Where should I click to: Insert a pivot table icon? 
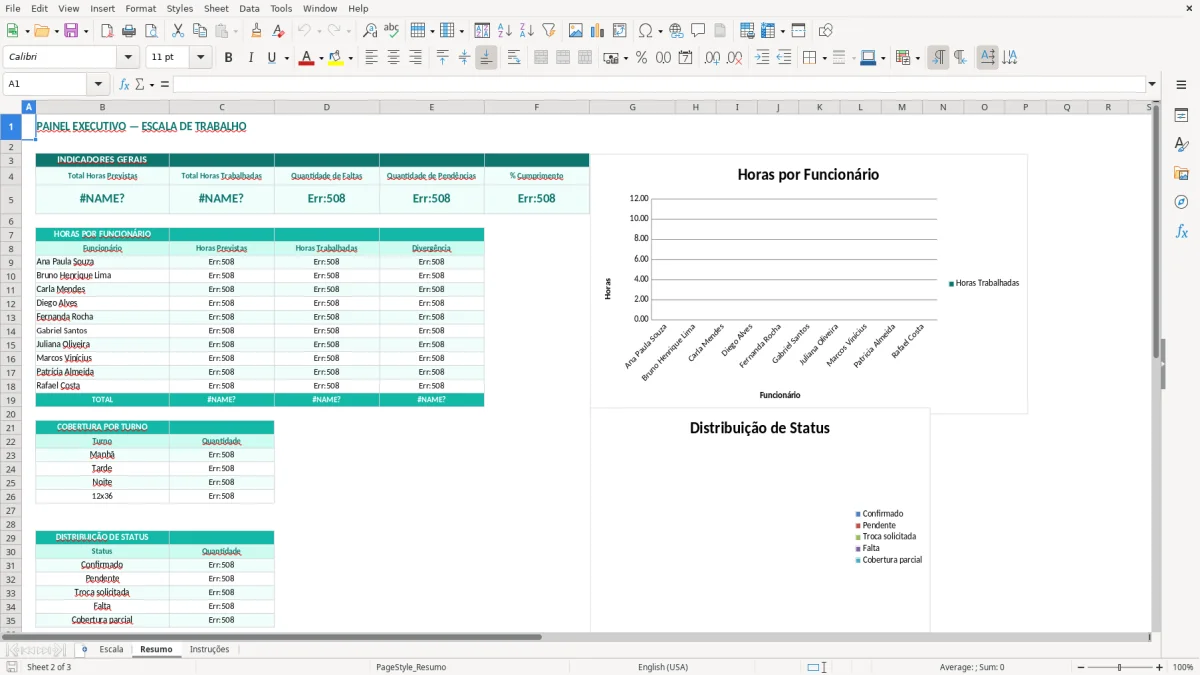[620, 31]
